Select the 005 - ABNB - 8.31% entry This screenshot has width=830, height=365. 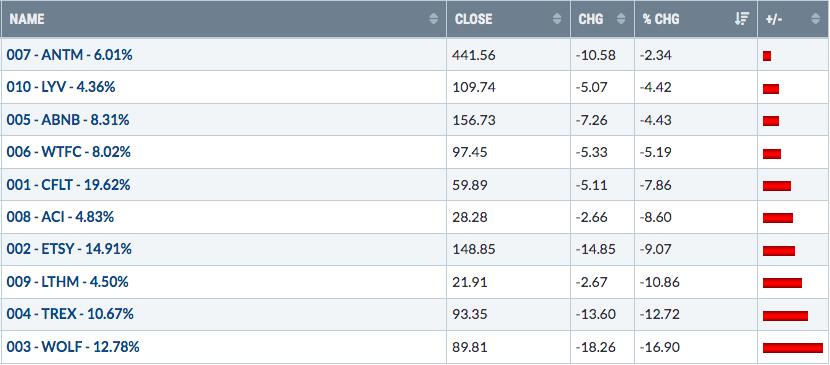pyautogui.click(x=68, y=120)
